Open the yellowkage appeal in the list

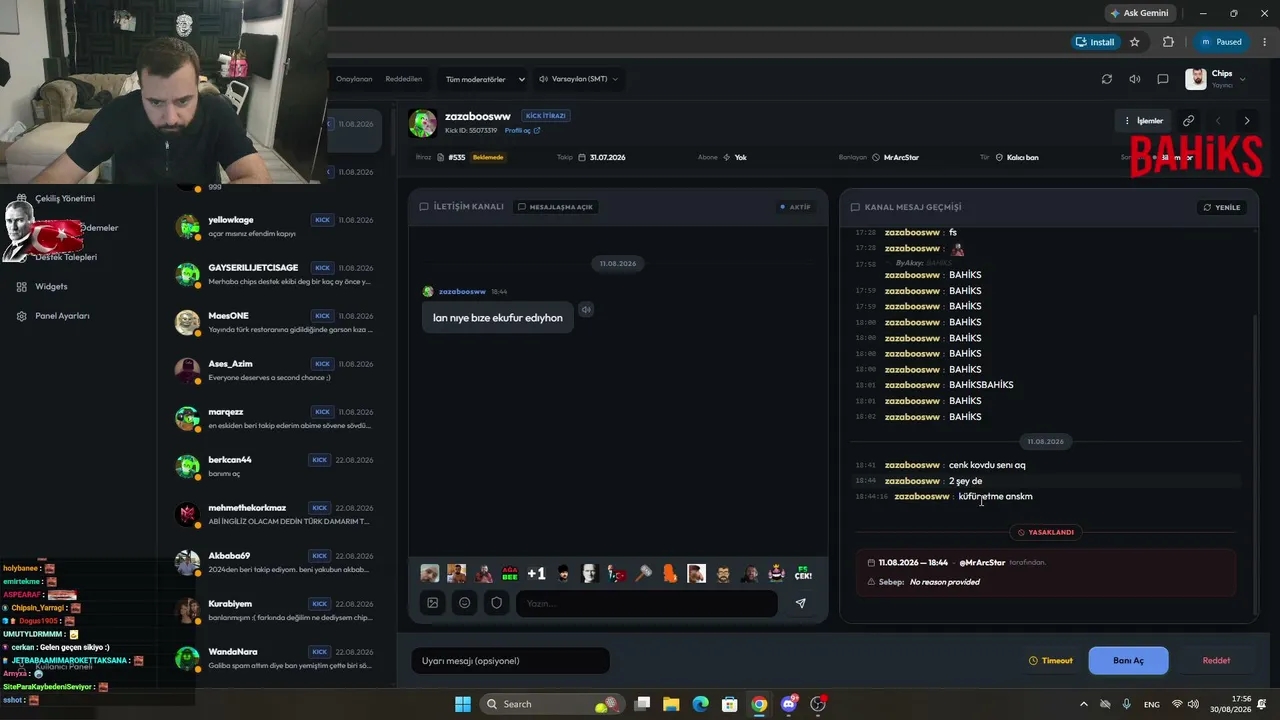(275, 227)
